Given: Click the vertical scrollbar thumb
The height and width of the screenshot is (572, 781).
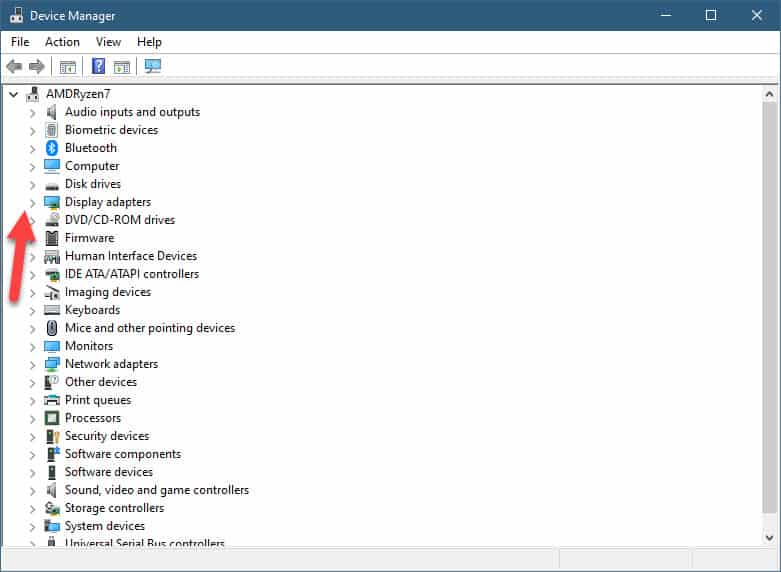Looking at the screenshot, I should pos(769,306).
